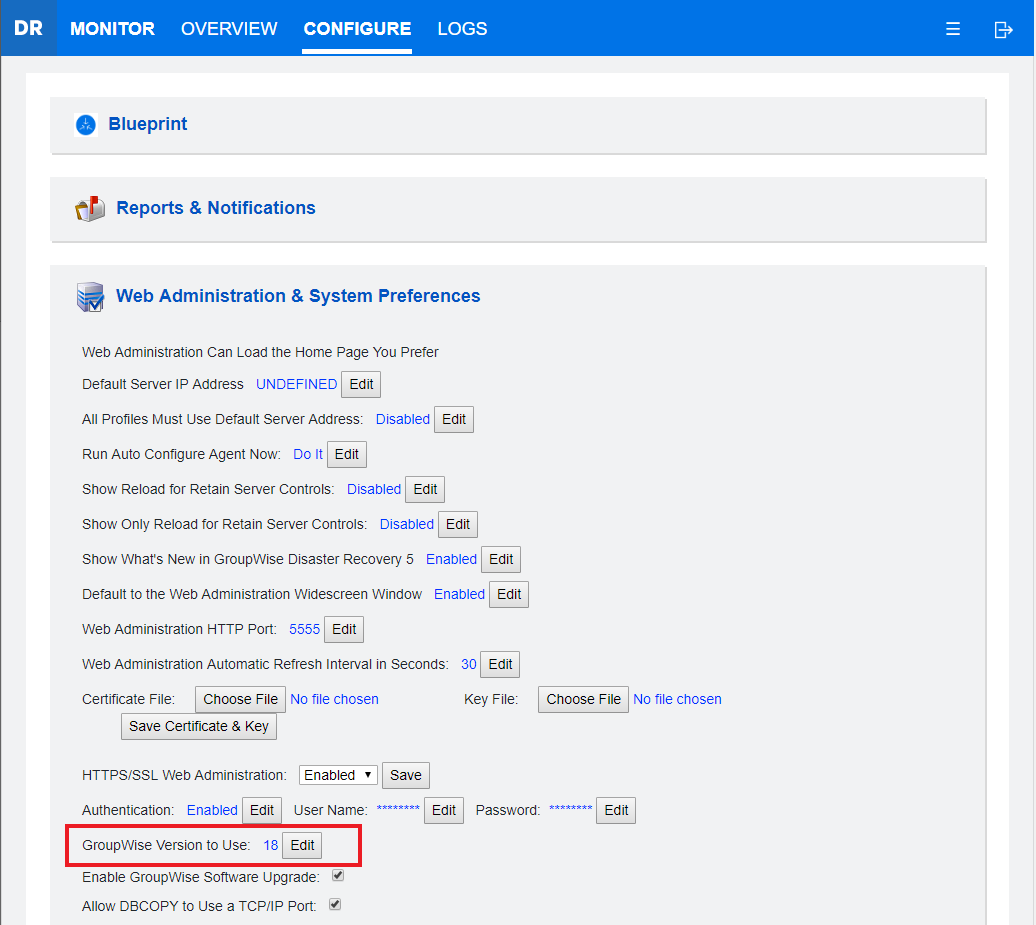
Task: Edit the Password
Action: 616,811
